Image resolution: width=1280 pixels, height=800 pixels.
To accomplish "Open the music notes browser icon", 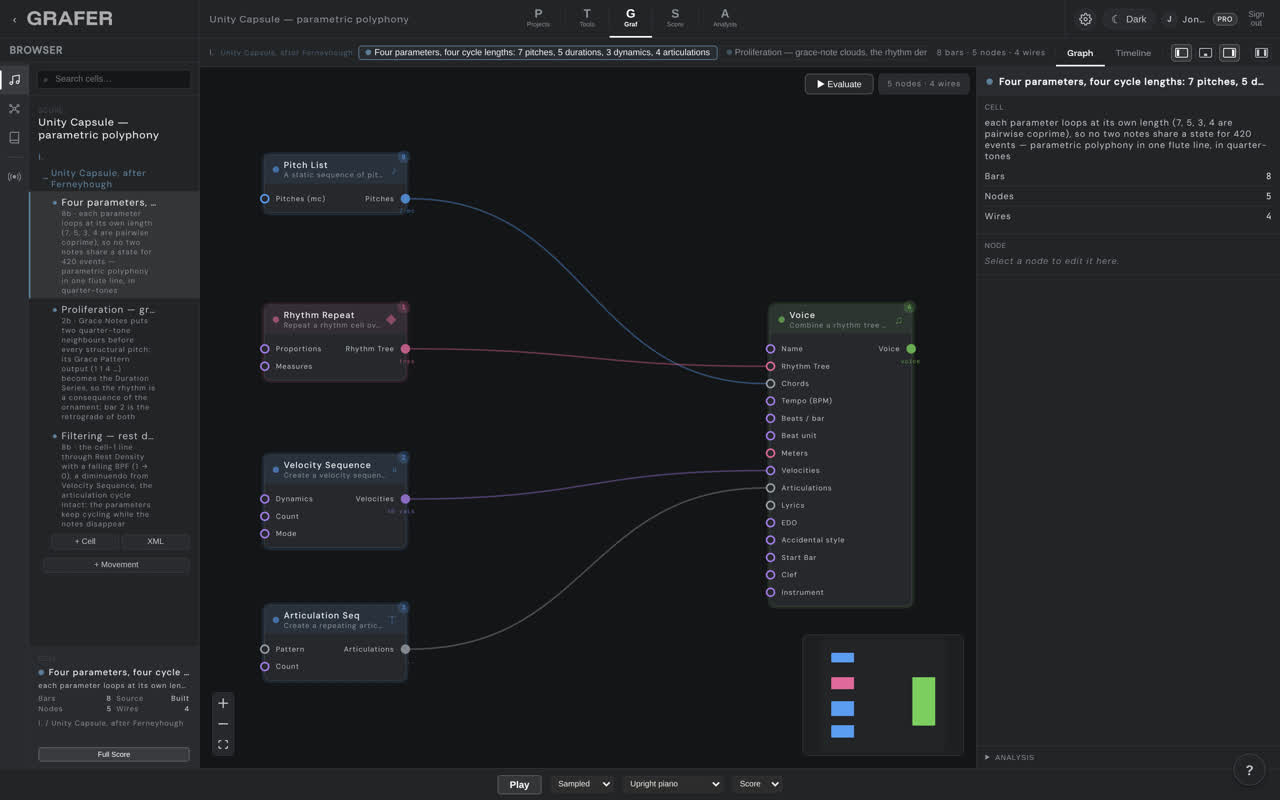I will [14, 80].
